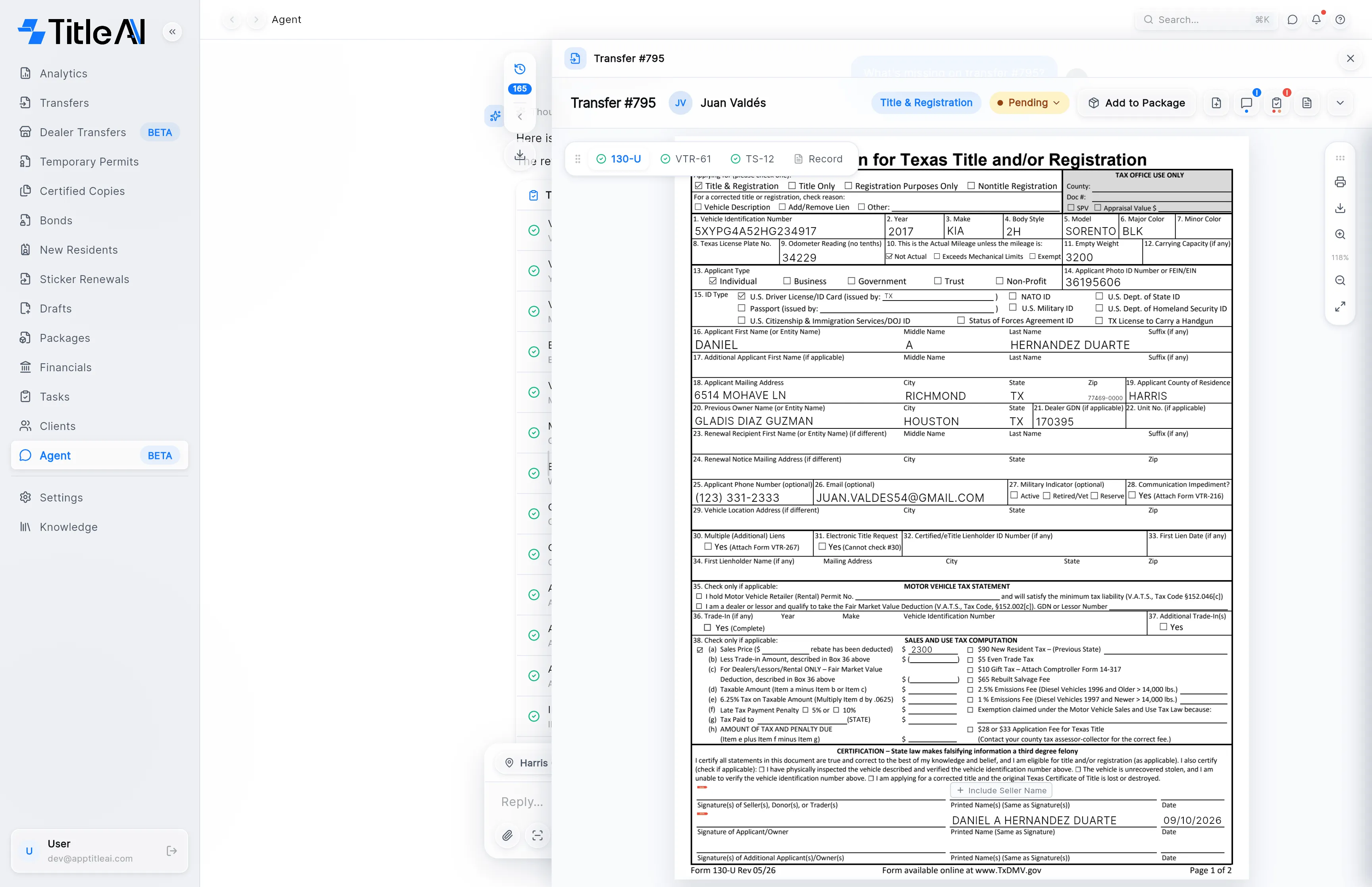The image size is (1372, 887).
Task: Toggle the Individual applicant checkbox
Action: point(713,280)
